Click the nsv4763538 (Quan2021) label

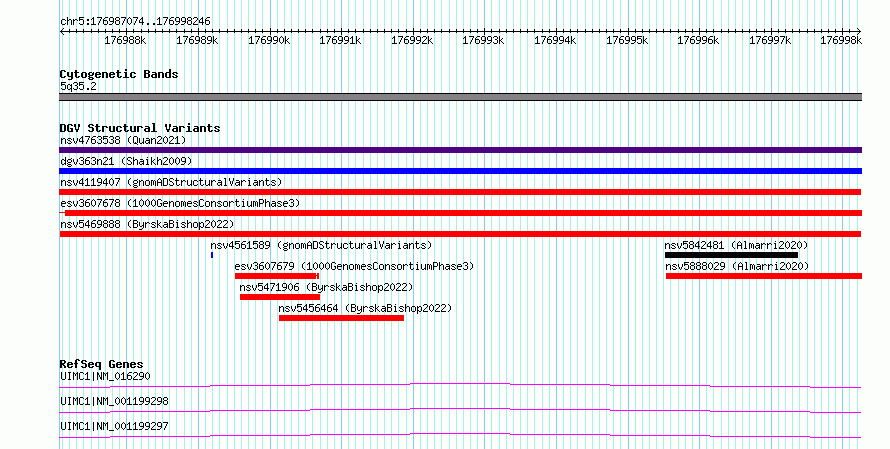[x=123, y=140]
